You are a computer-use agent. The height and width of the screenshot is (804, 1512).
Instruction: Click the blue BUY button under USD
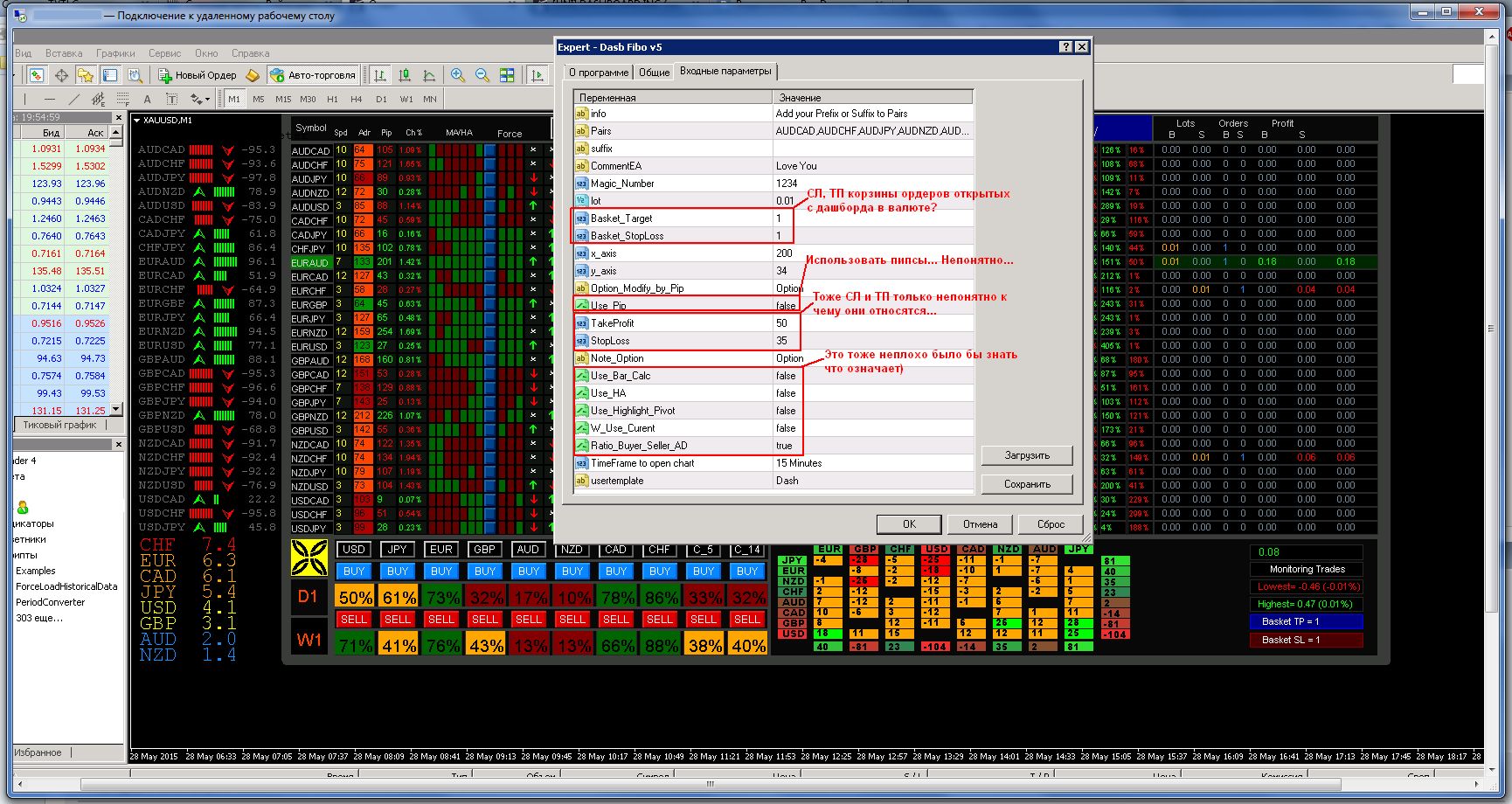(354, 571)
